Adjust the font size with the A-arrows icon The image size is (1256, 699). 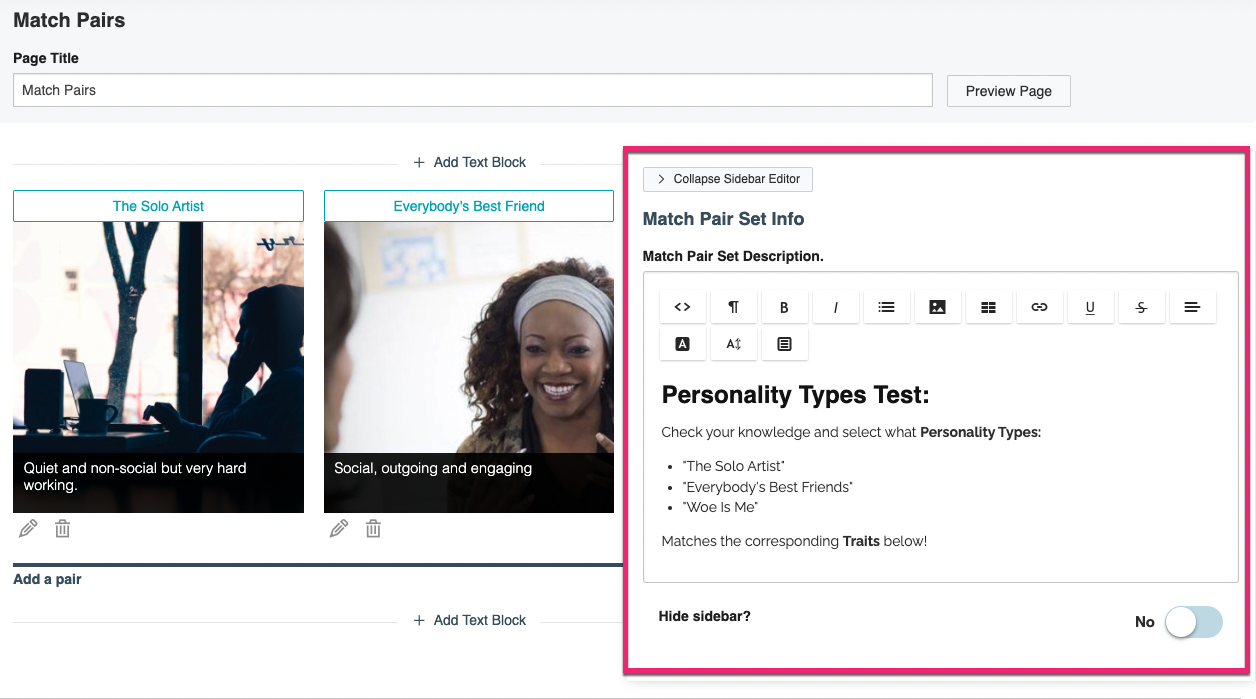point(734,343)
